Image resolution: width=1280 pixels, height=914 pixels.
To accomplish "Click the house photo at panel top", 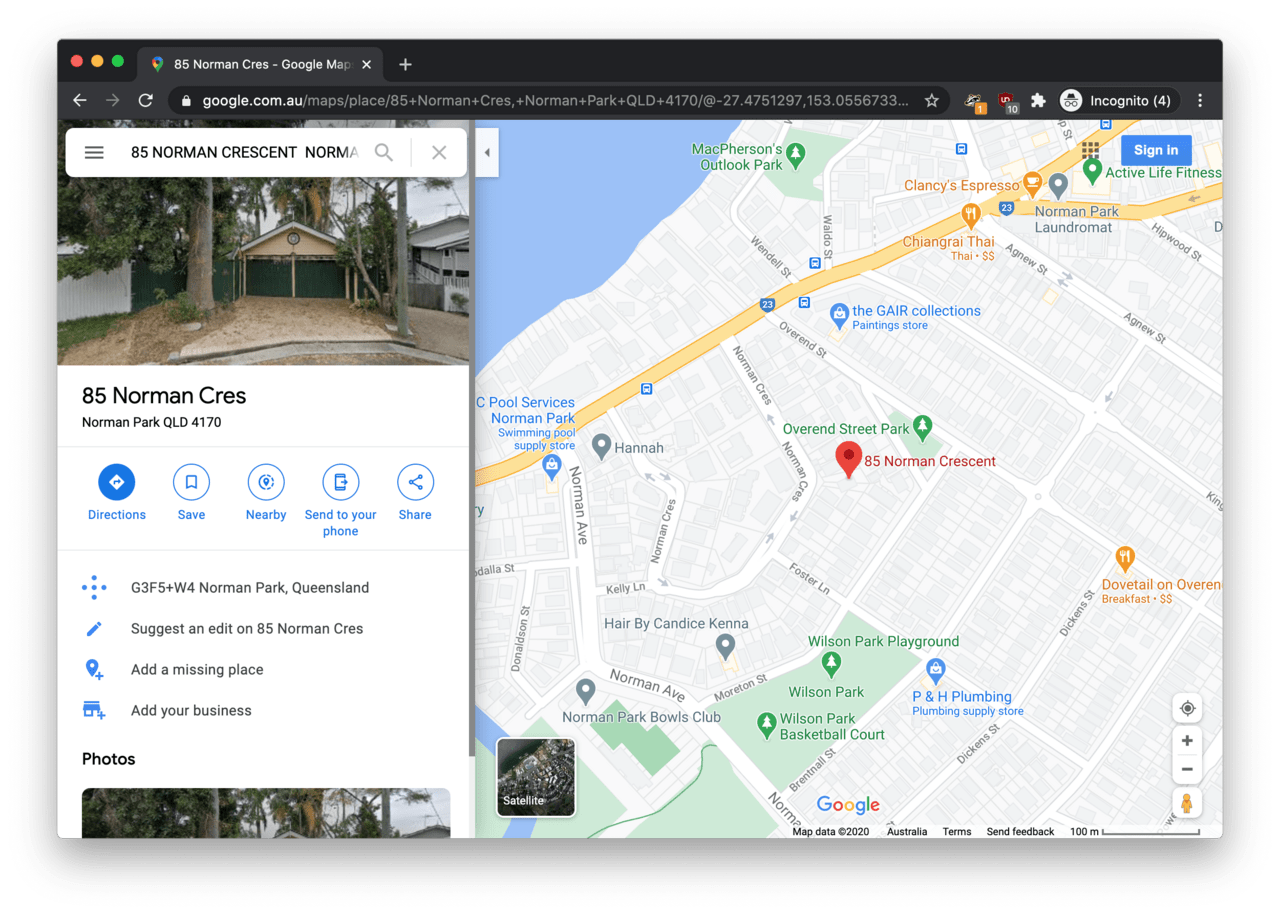I will 264,271.
